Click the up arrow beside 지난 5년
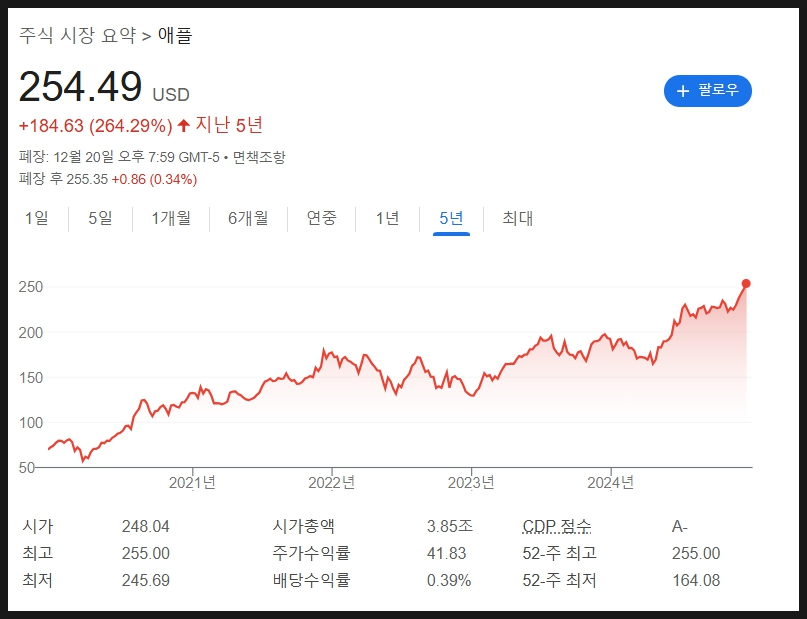This screenshot has height=619, width=807. (183, 125)
